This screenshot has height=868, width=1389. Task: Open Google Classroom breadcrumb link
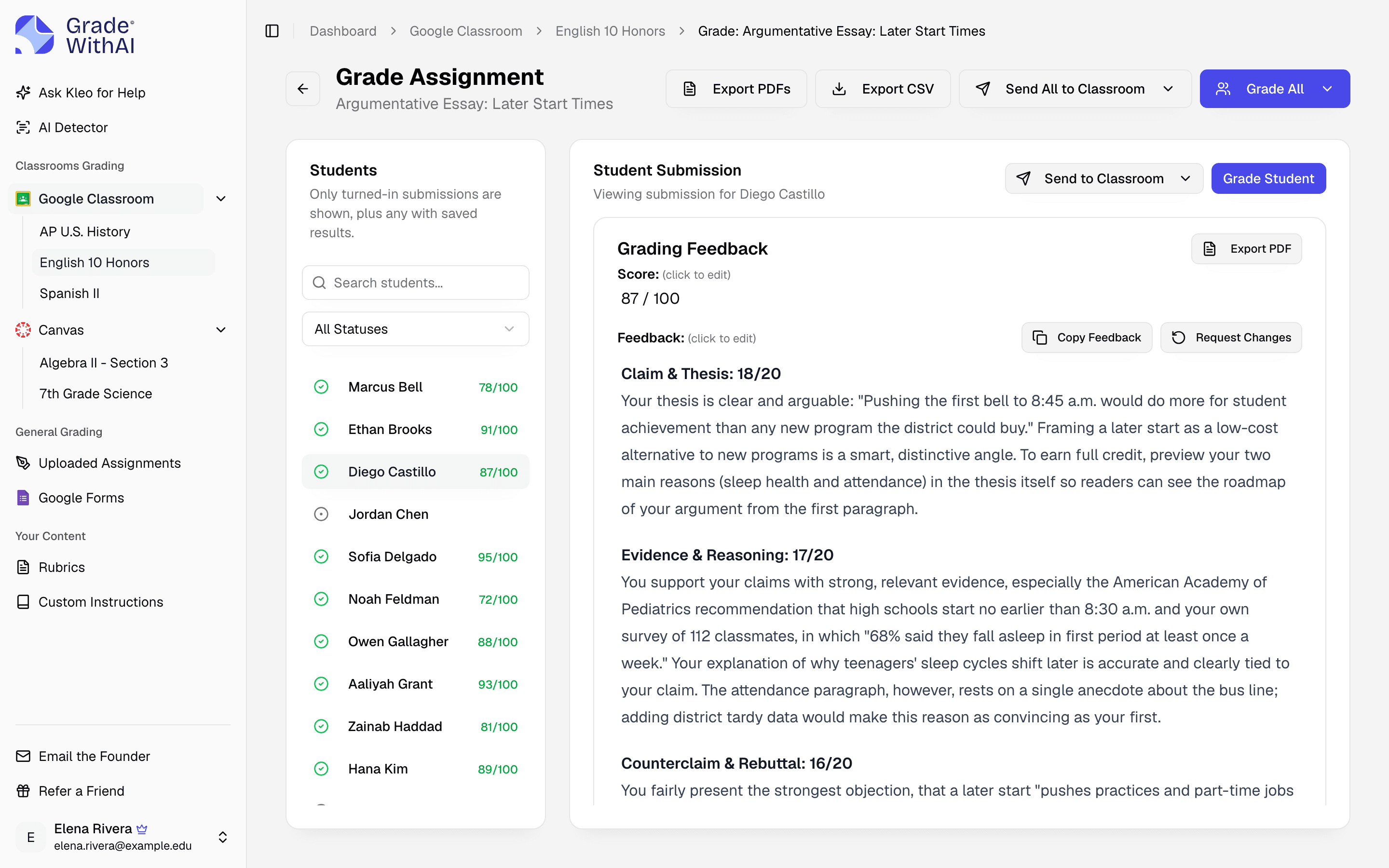click(466, 31)
